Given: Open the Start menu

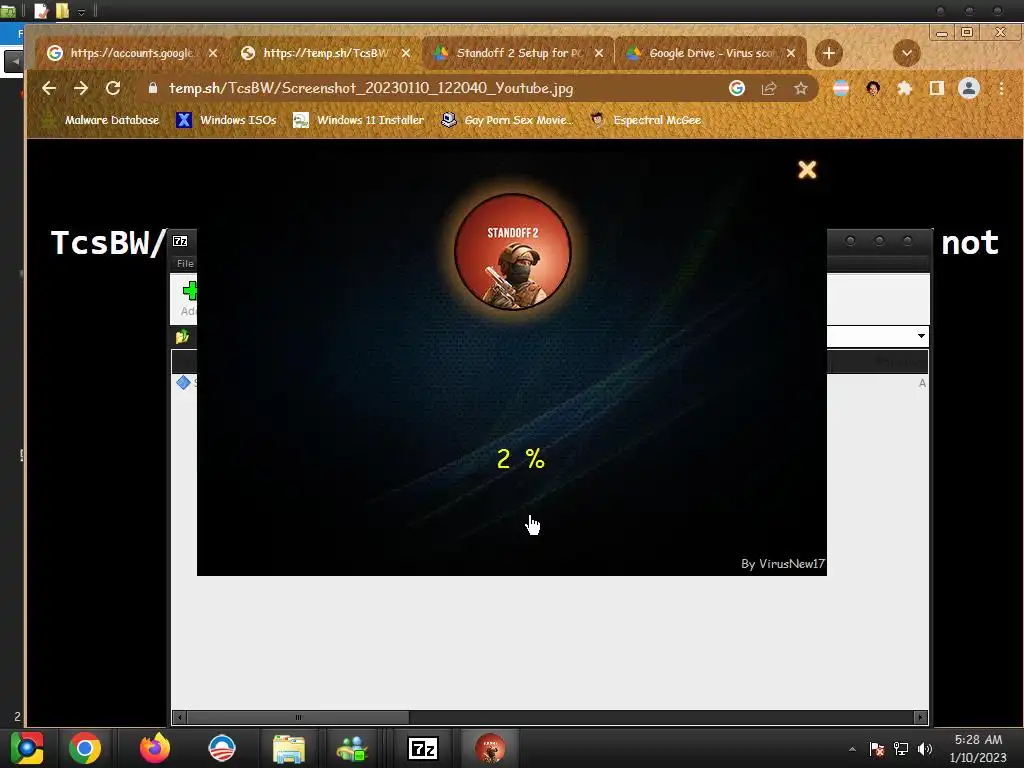Looking at the screenshot, I should pyautogui.click(x=26, y=748).
